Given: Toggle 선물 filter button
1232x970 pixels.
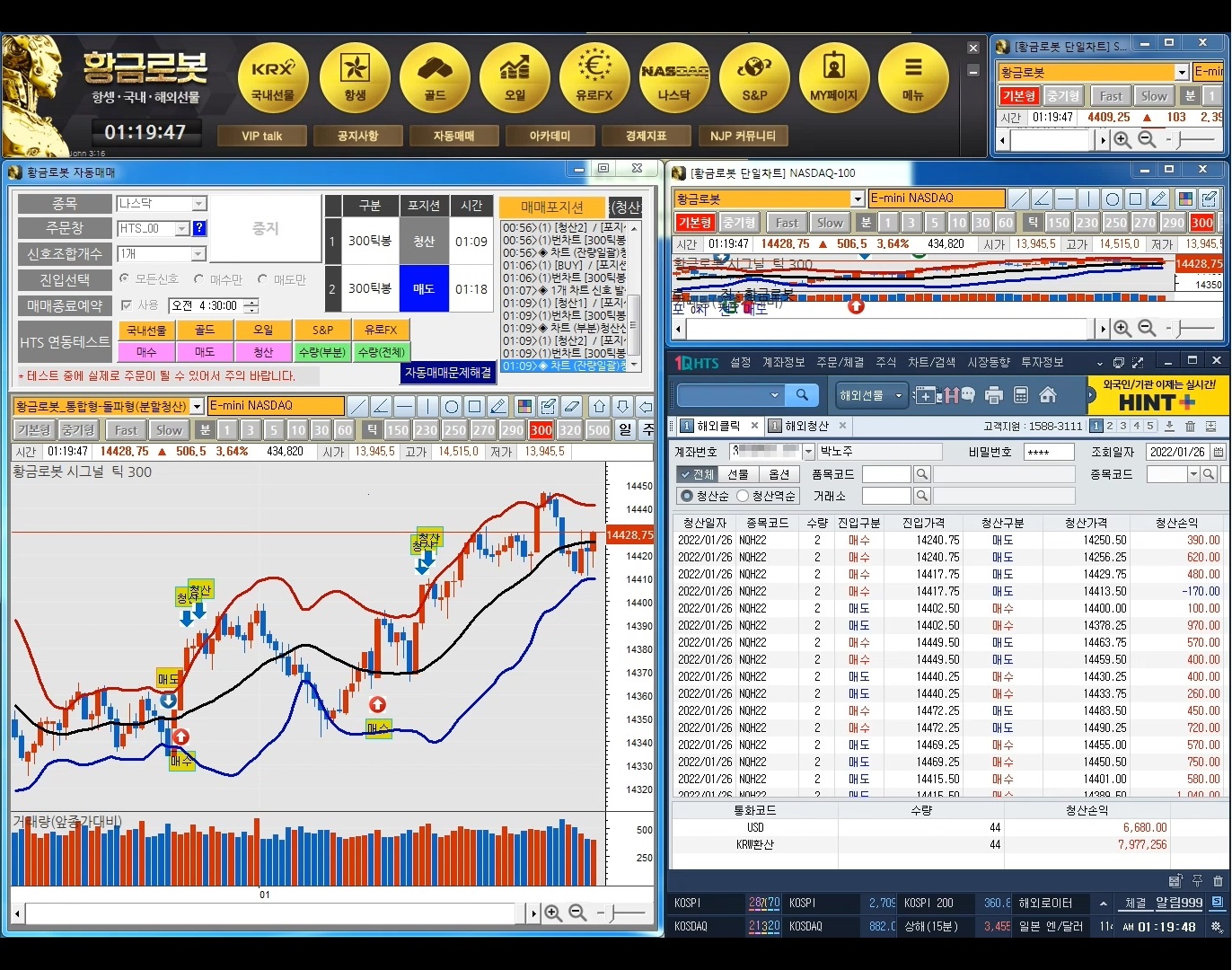Looking at the screenshot, I should (738, 474).
